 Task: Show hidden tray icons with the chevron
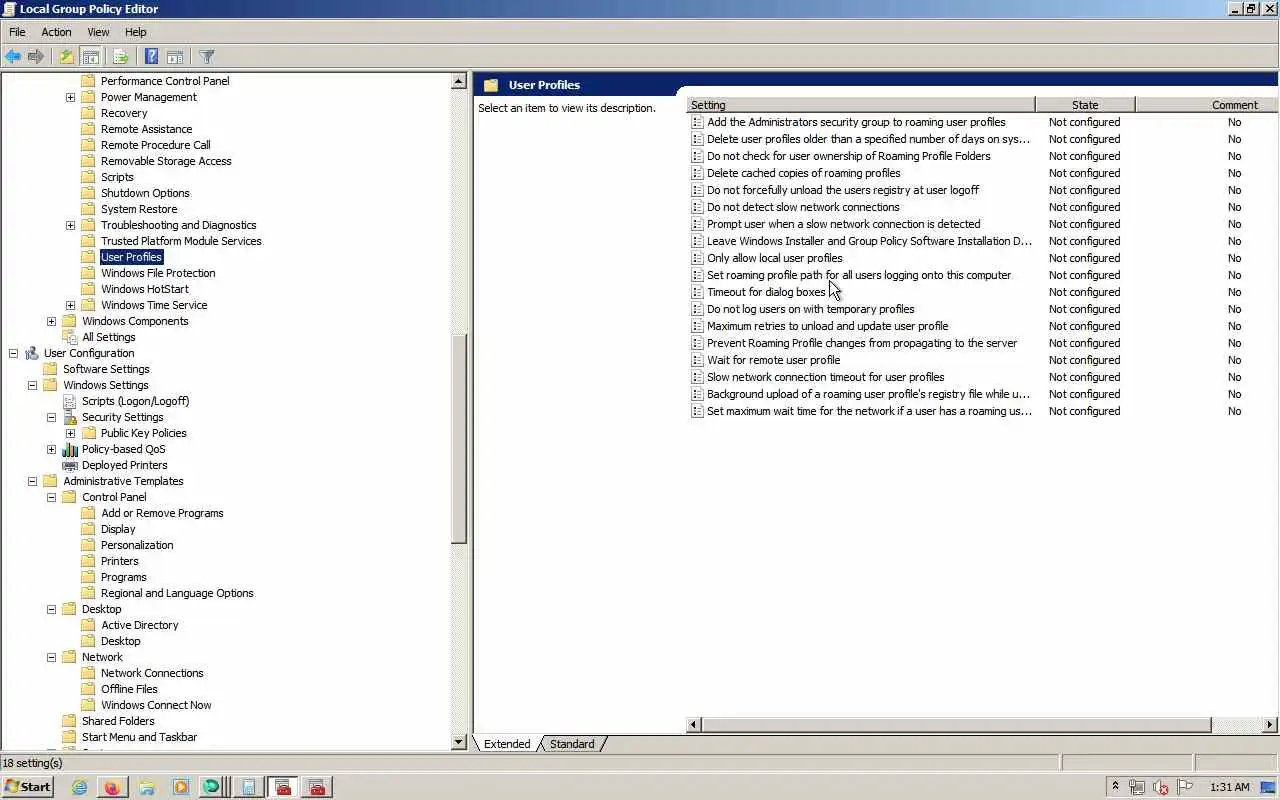1115,787
